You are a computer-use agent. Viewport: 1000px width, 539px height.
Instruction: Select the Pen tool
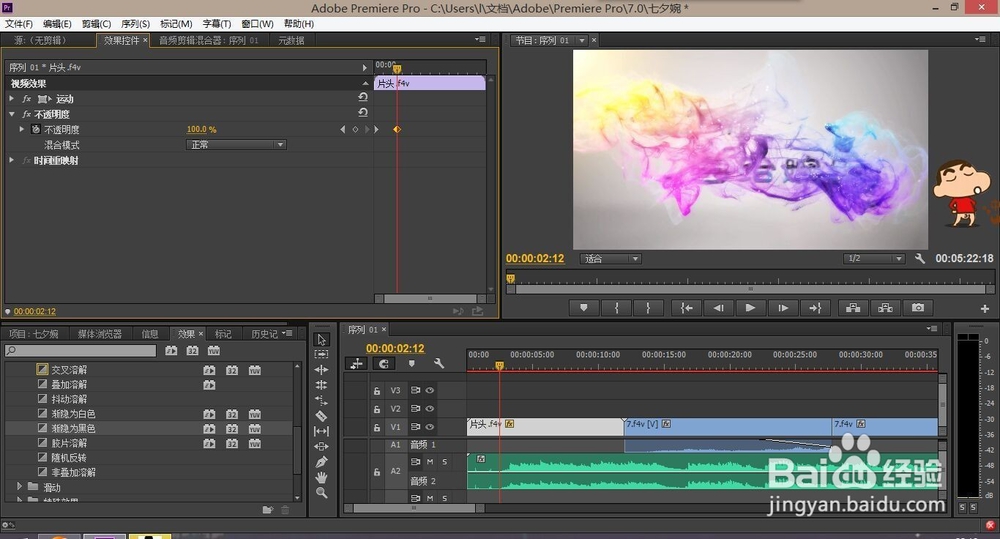tap(321, 462)
